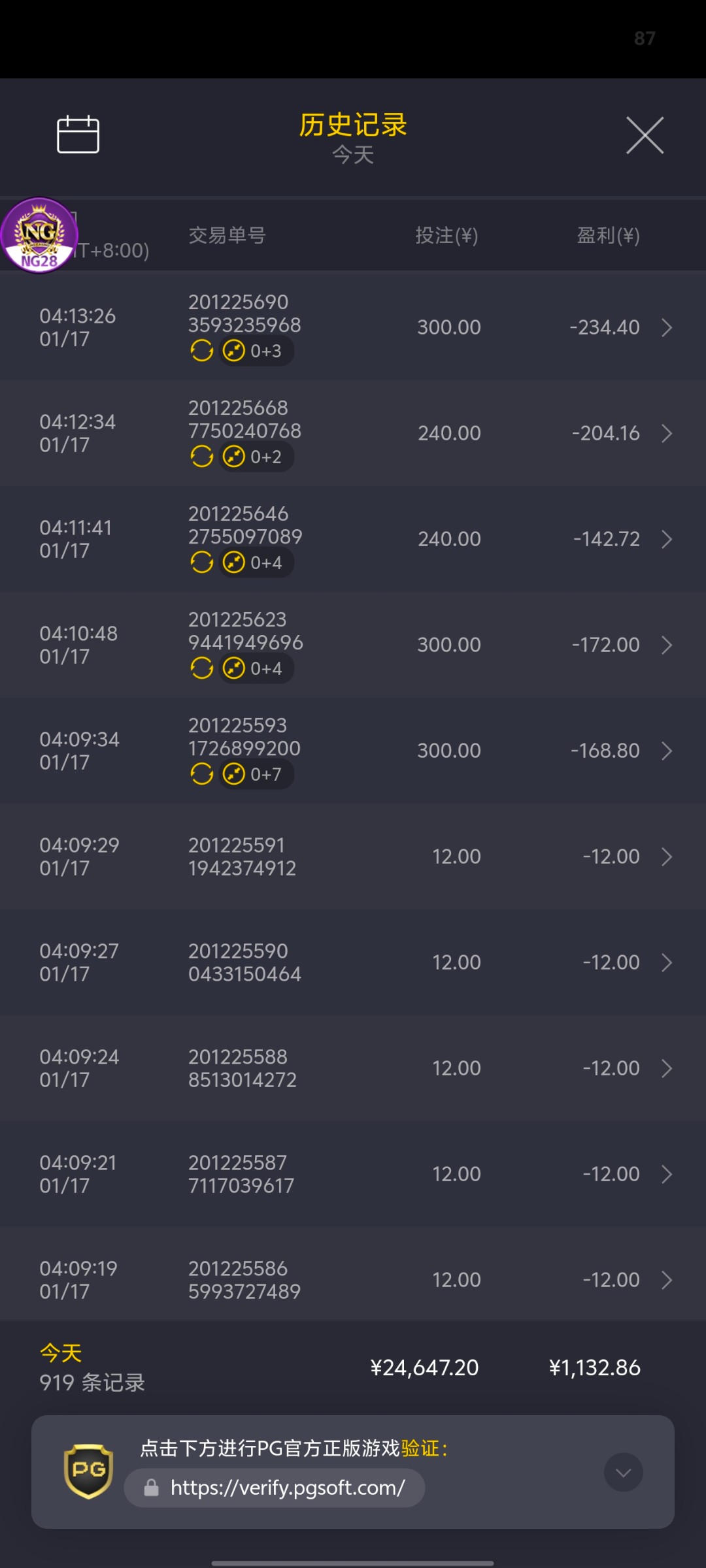Expand details for the -204.16 record

666,433
